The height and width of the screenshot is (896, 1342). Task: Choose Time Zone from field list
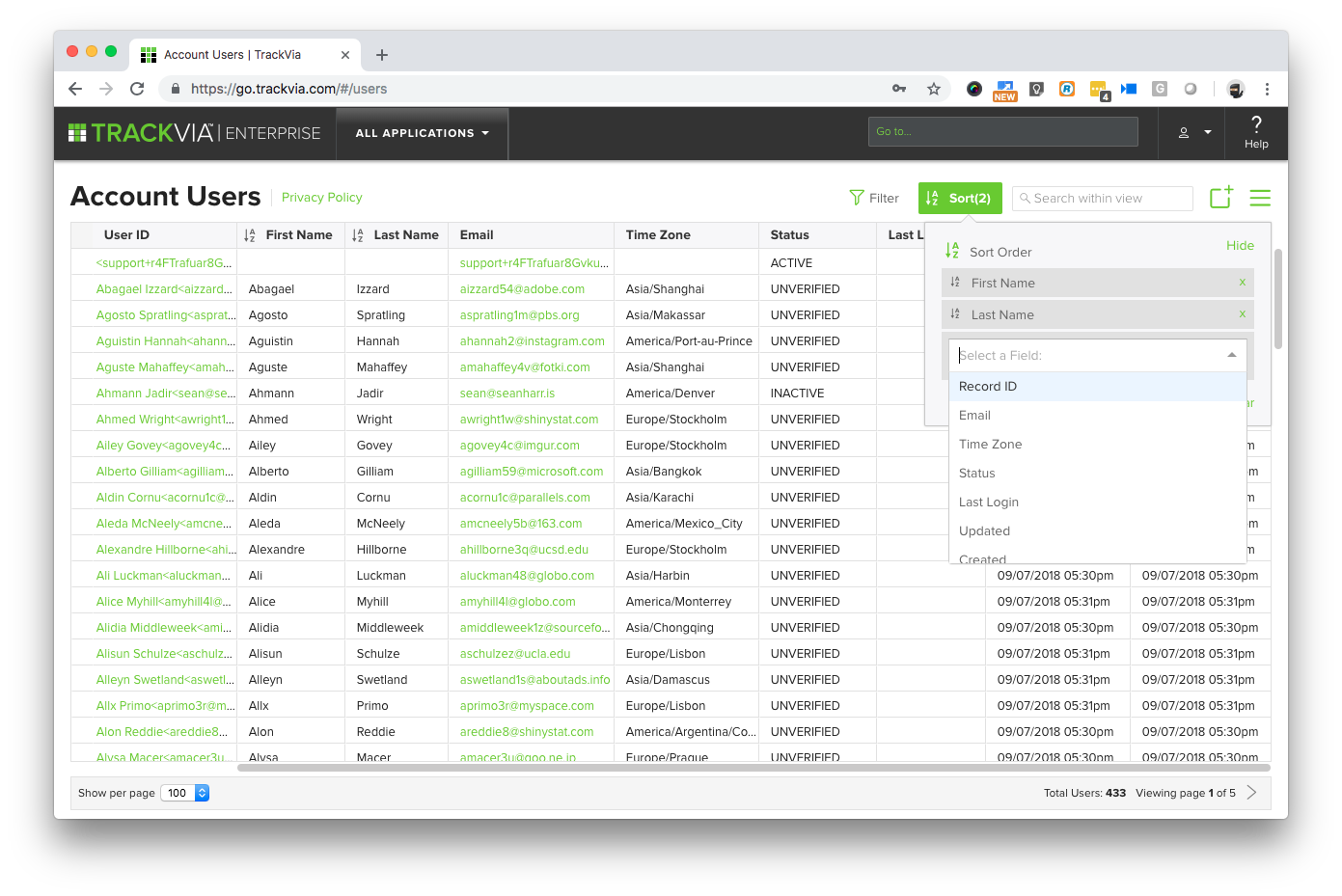pos(1098,445)
